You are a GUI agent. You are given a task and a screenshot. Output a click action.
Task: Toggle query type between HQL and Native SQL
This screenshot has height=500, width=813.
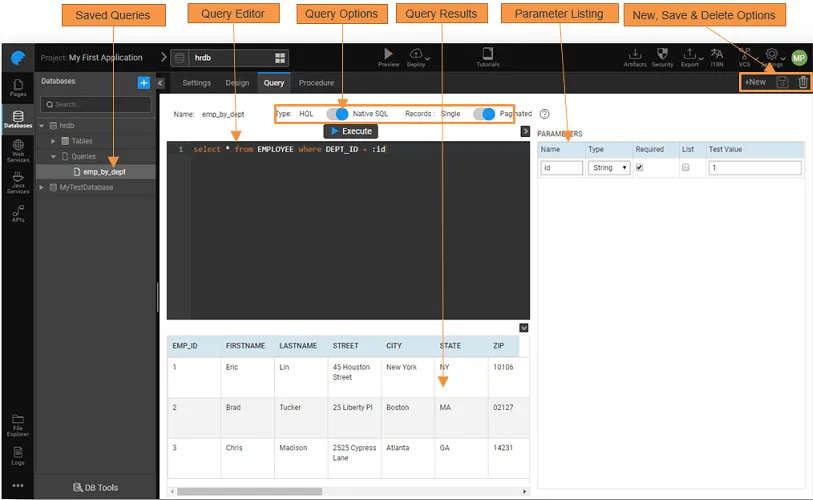coord(337,114)
